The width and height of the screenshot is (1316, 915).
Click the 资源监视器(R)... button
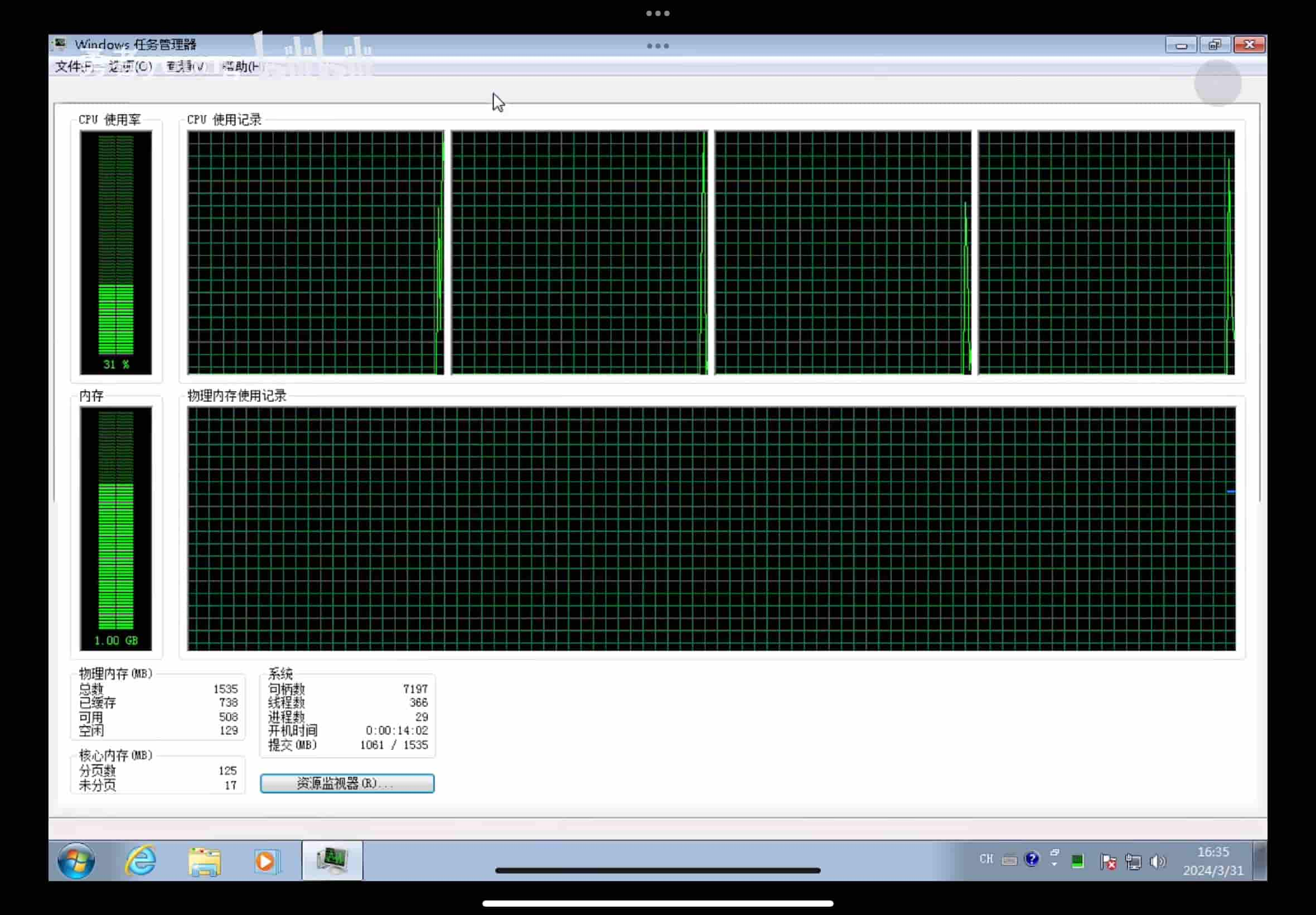pyautogui.click(x=347, y=783)
